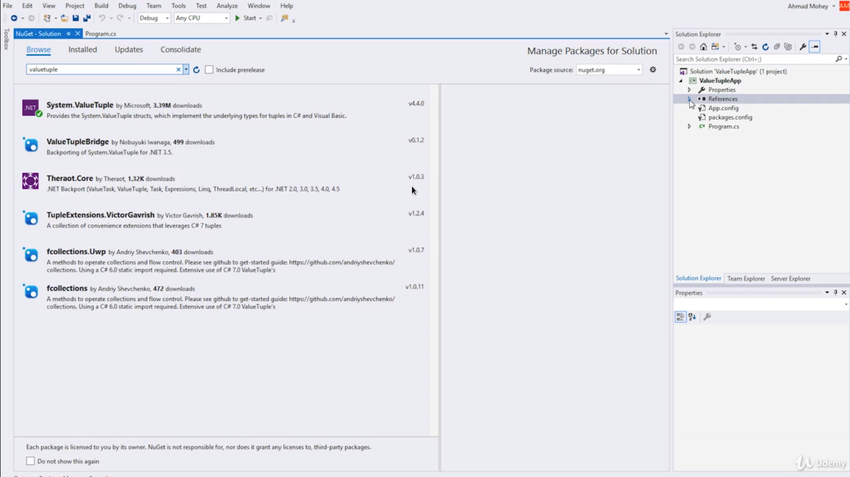
Task: Switch to the Program.cs tab
Action: (101, 34)
